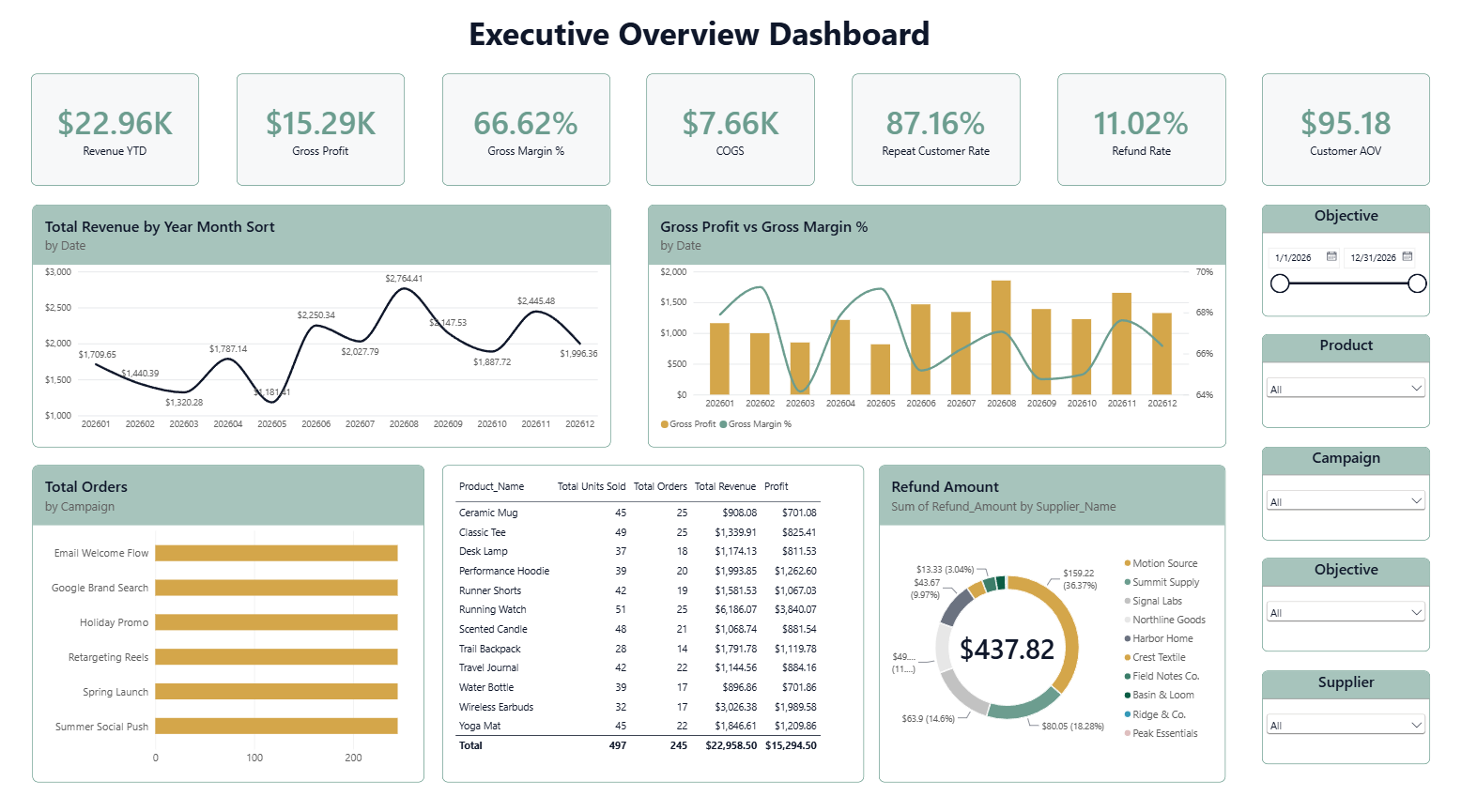
Task: Expand the Campaign slicer dropdown
Action: click(x=1346, y=501)
